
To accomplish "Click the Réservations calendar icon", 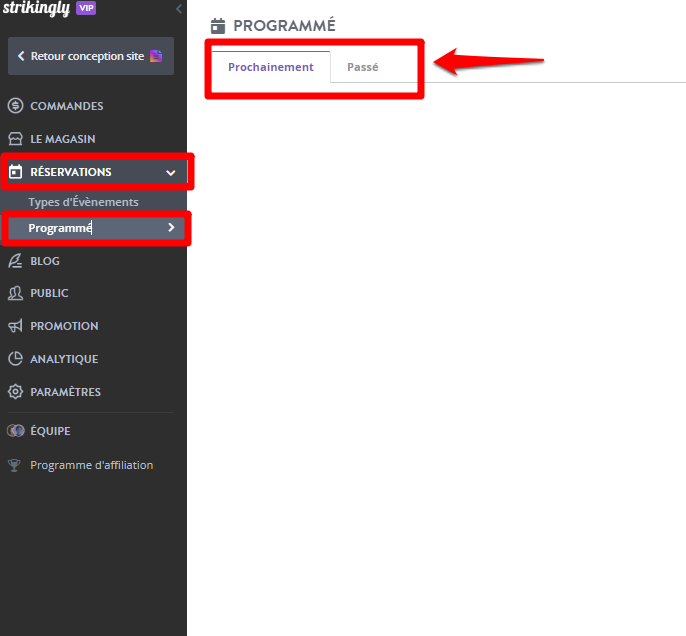I will point(15,172).
